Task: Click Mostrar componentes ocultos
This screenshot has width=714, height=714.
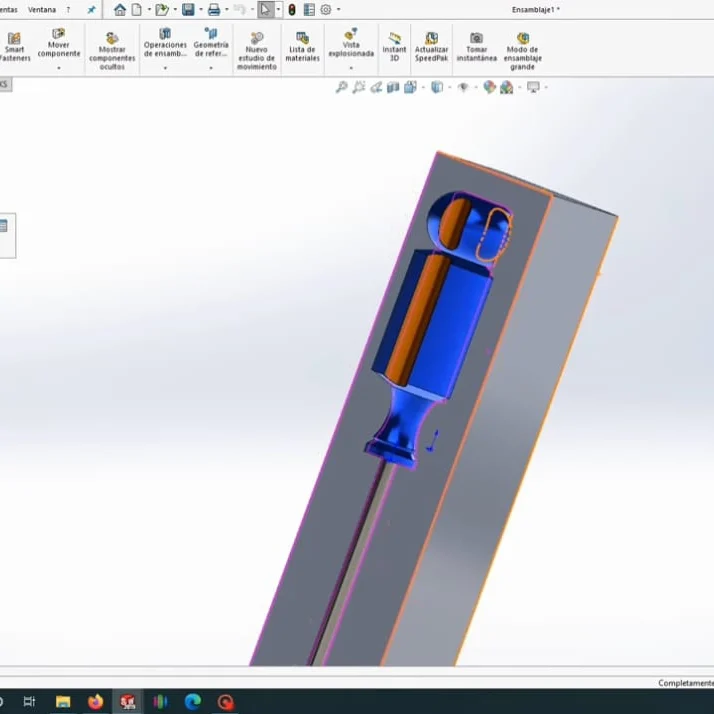Action: tap(112, 48)
